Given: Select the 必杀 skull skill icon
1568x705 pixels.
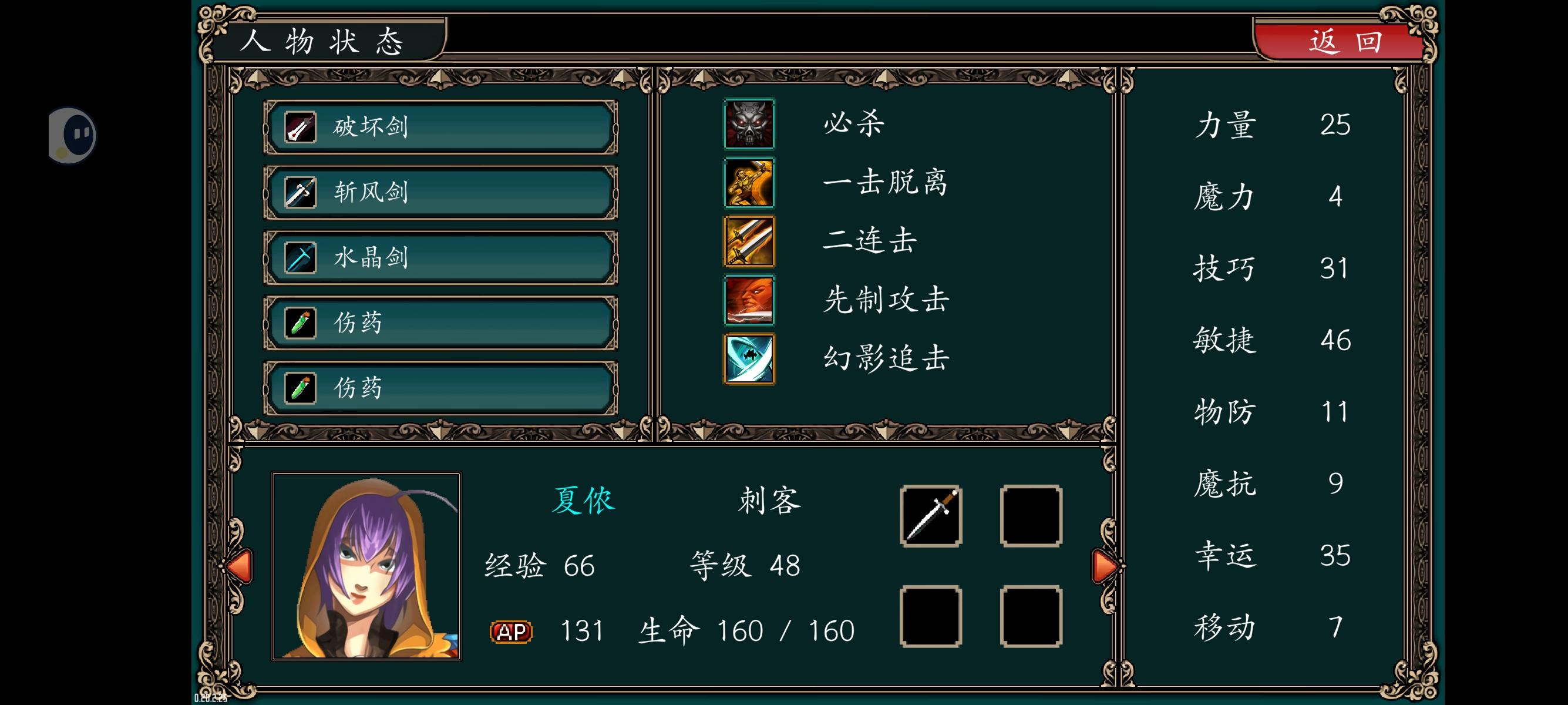Looking at the screenshot, I should point(749,123).
